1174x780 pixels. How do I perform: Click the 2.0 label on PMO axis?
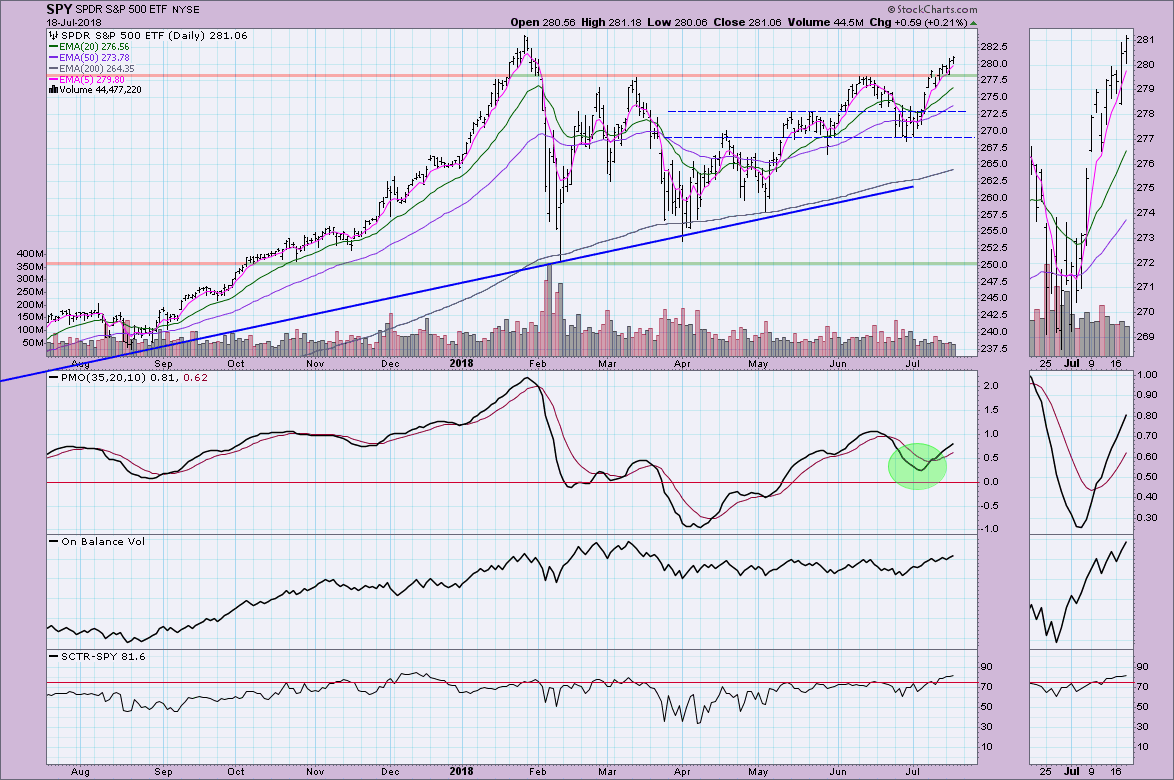coord(991,386)
